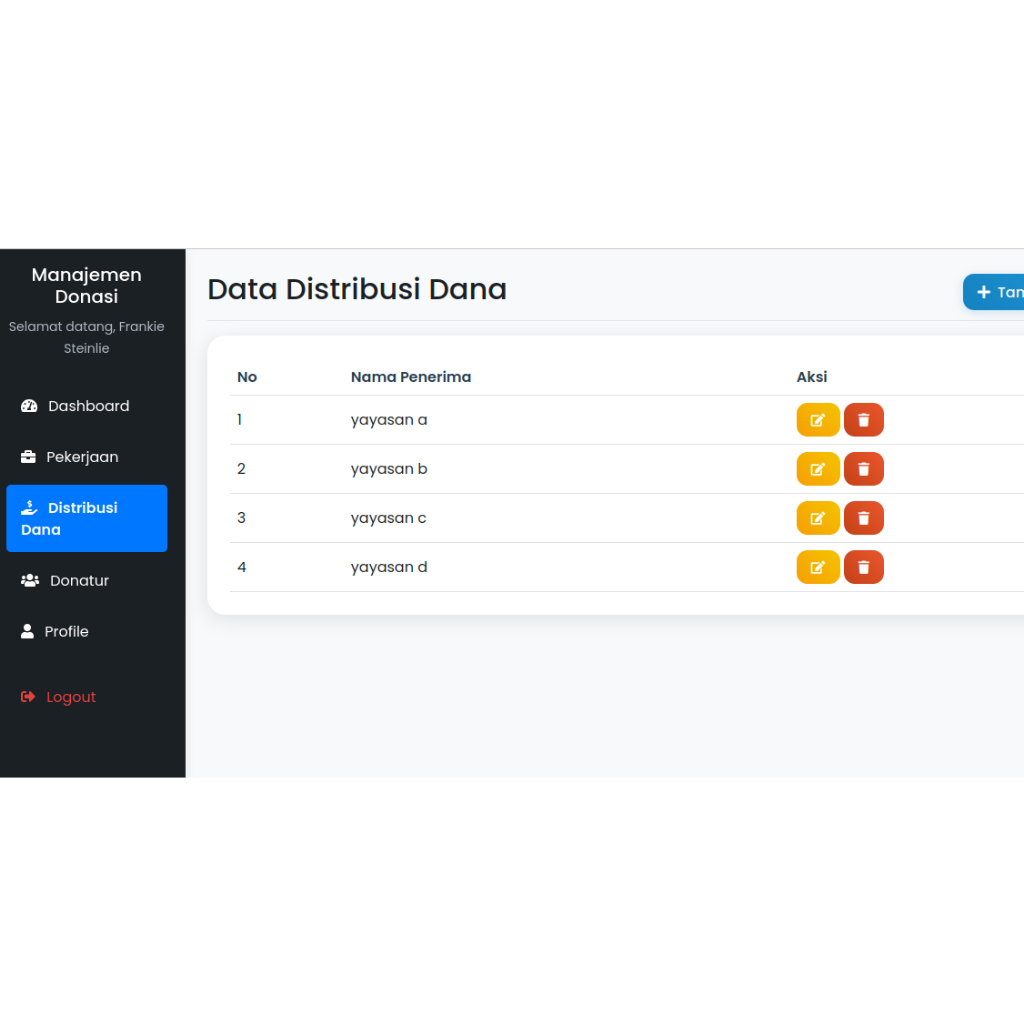Click the red Logout link
The width and height of the screenshot is (1024, 1024).
[x=70, y=697]
